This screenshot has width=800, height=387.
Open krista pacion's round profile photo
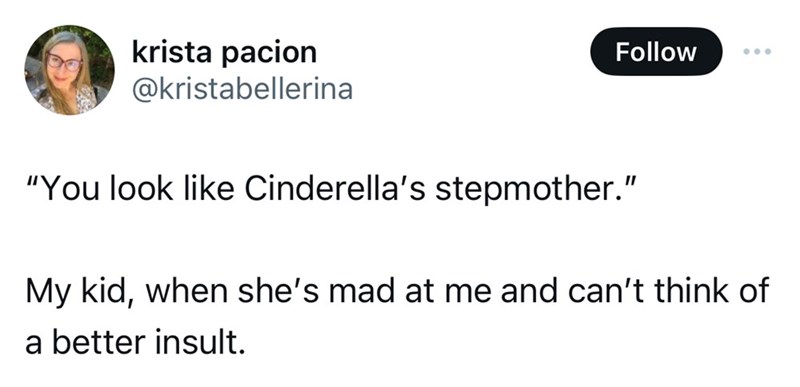[x=69, y=70]
